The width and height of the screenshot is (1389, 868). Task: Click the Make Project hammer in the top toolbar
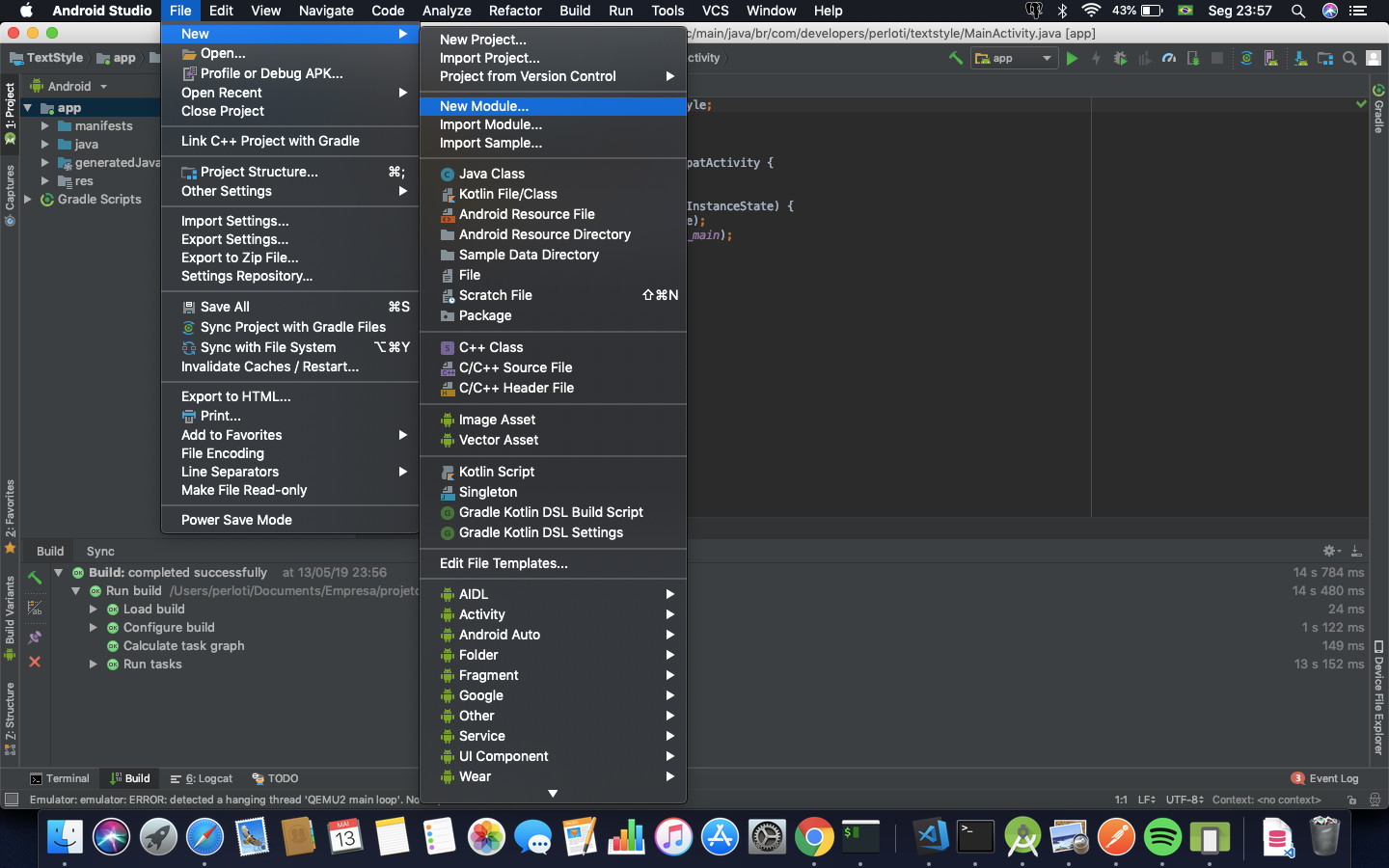point(956,58)
